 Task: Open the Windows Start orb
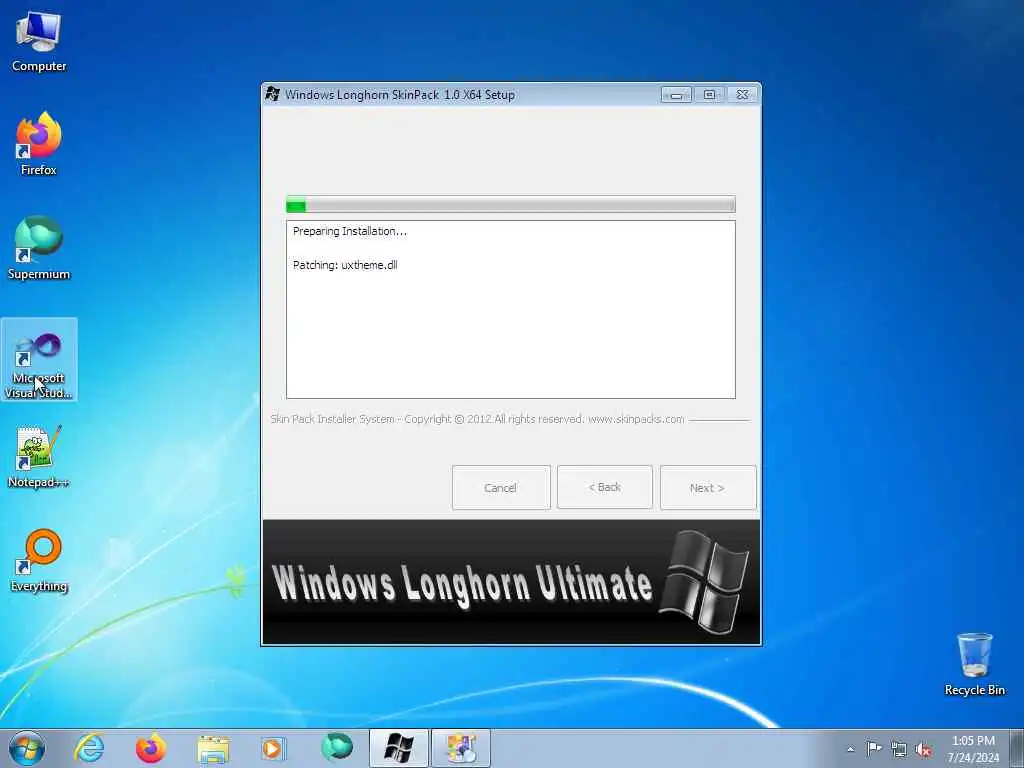[x=27, y=748]
